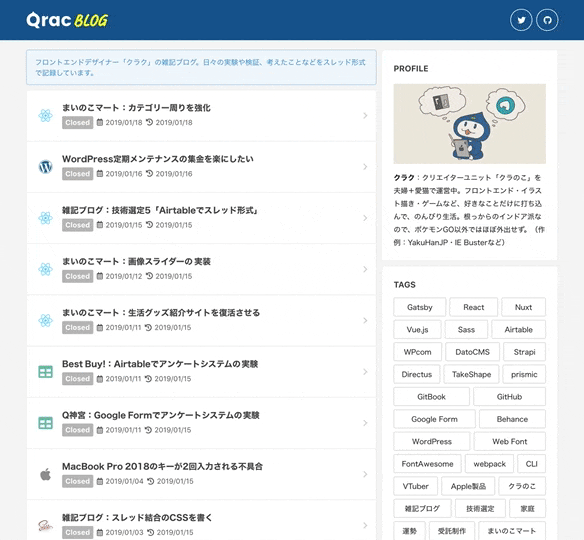Open the Twitter profile icon in header
The width and height of the screenshot is (584, 540).
tap(521, 20)
